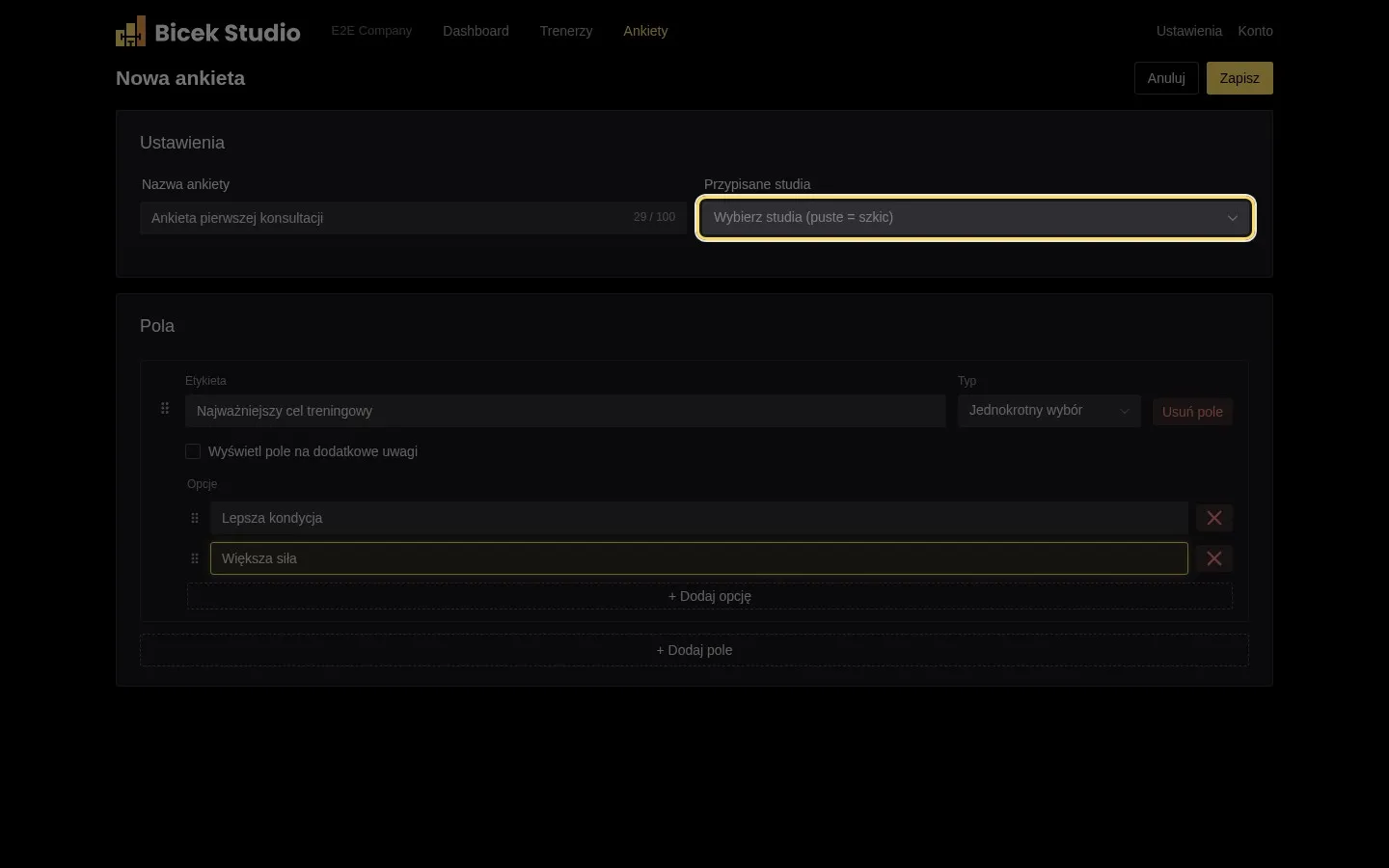Click the Anuluj button
The width and height of the screenshot is (1389, 868).
(x=1166, y=78)
